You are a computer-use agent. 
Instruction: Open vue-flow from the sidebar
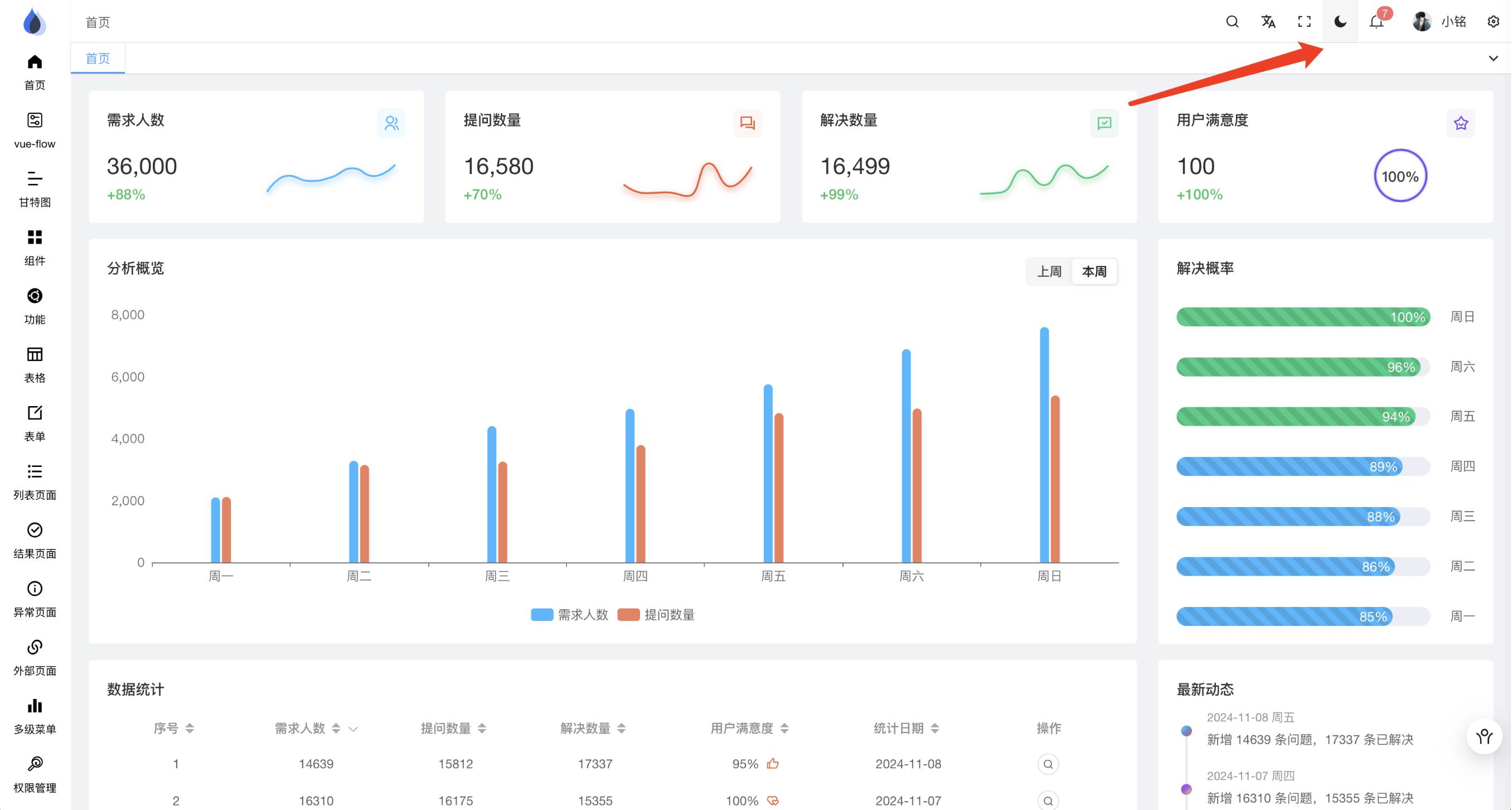pos(35,130)
